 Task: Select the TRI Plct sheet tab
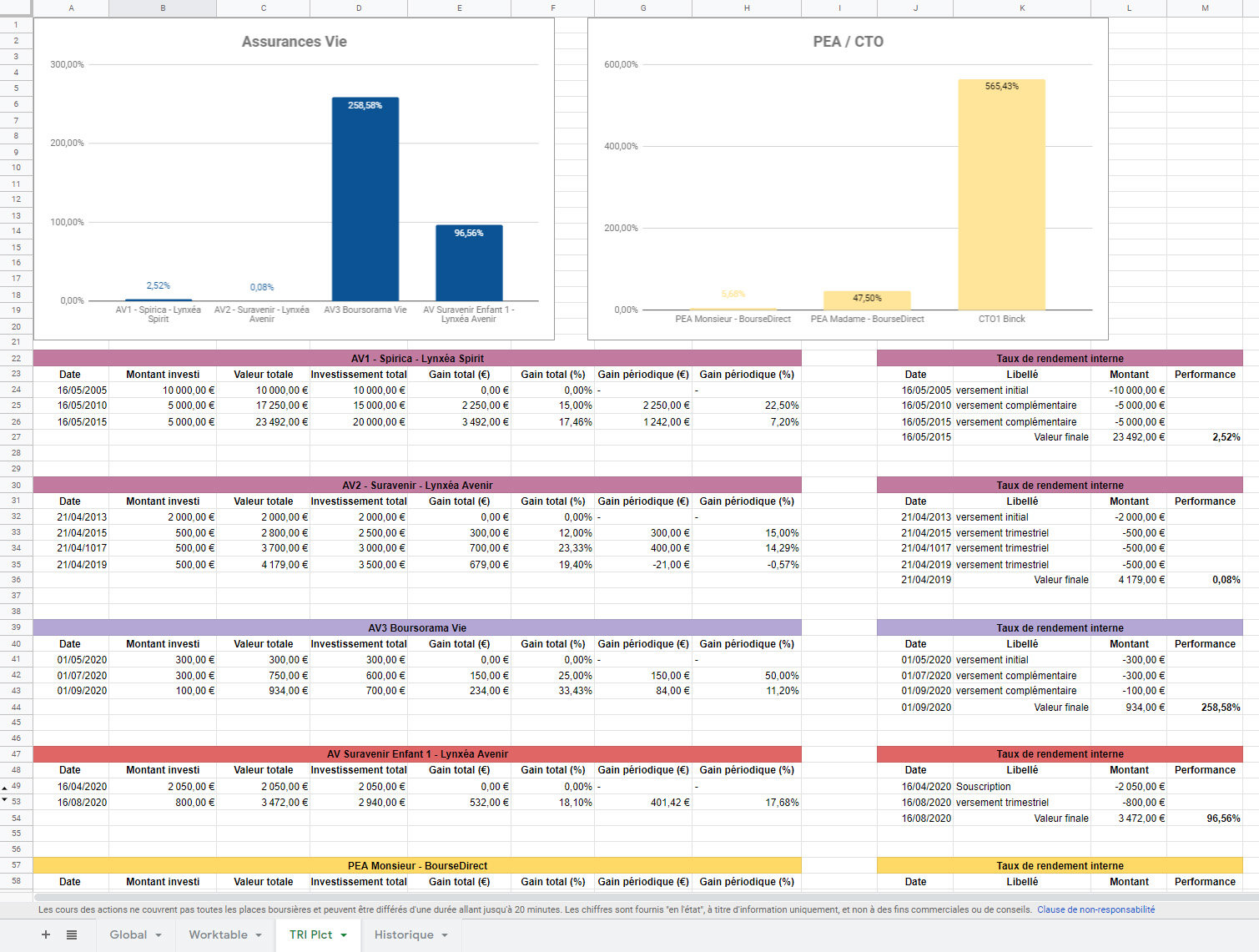pyautogui.click(x=310, y=934)
